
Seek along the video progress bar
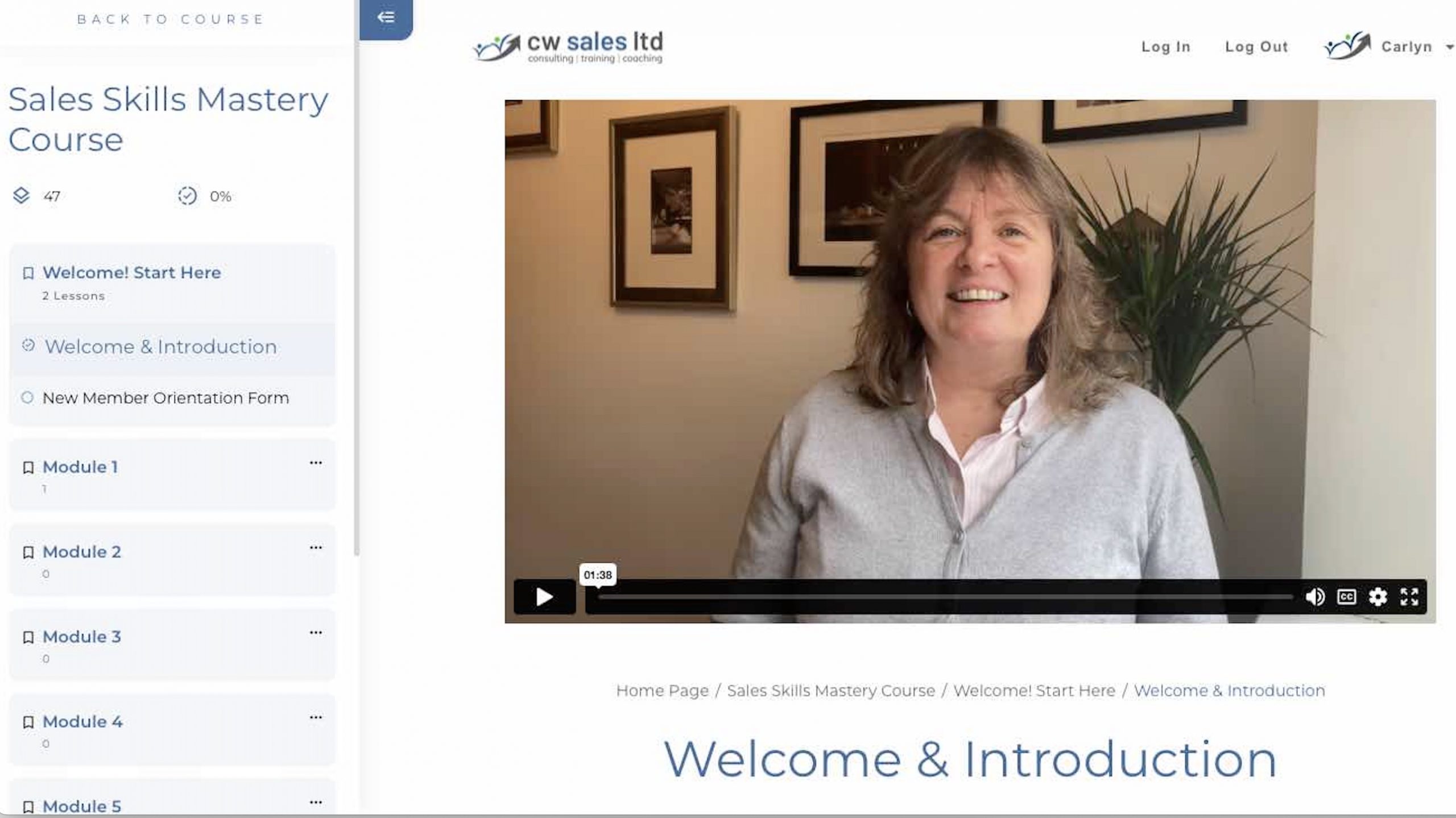(x=945, y=597)
